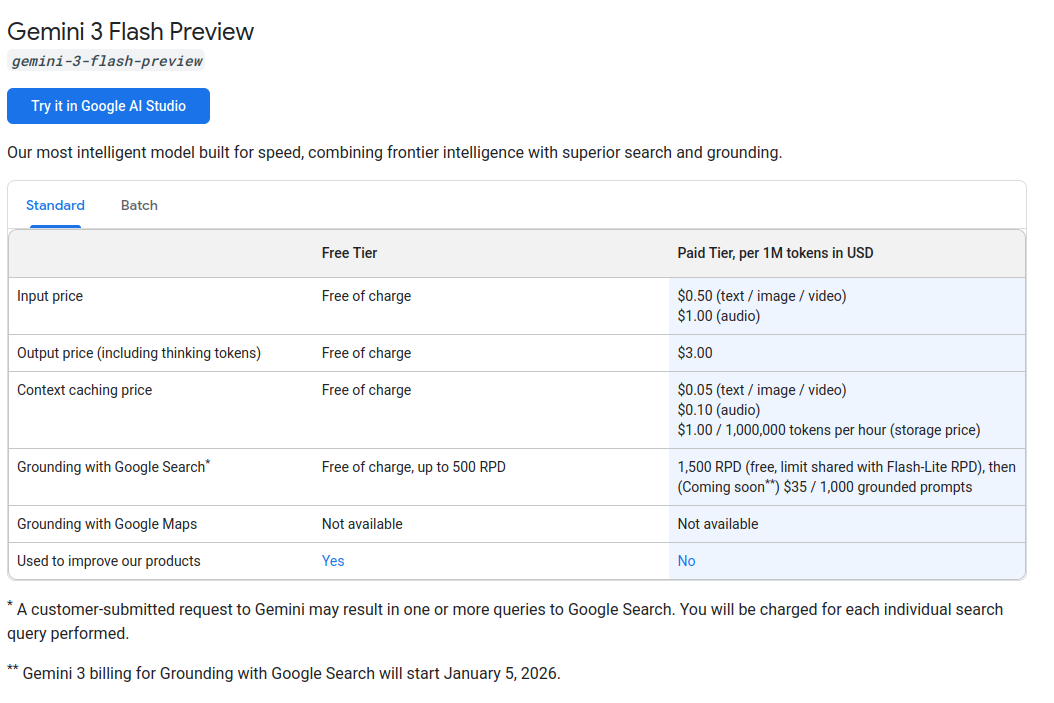Click the Paid Tier, per 1M tokens header
This screenshot has height=703, width=1054.
775,253
